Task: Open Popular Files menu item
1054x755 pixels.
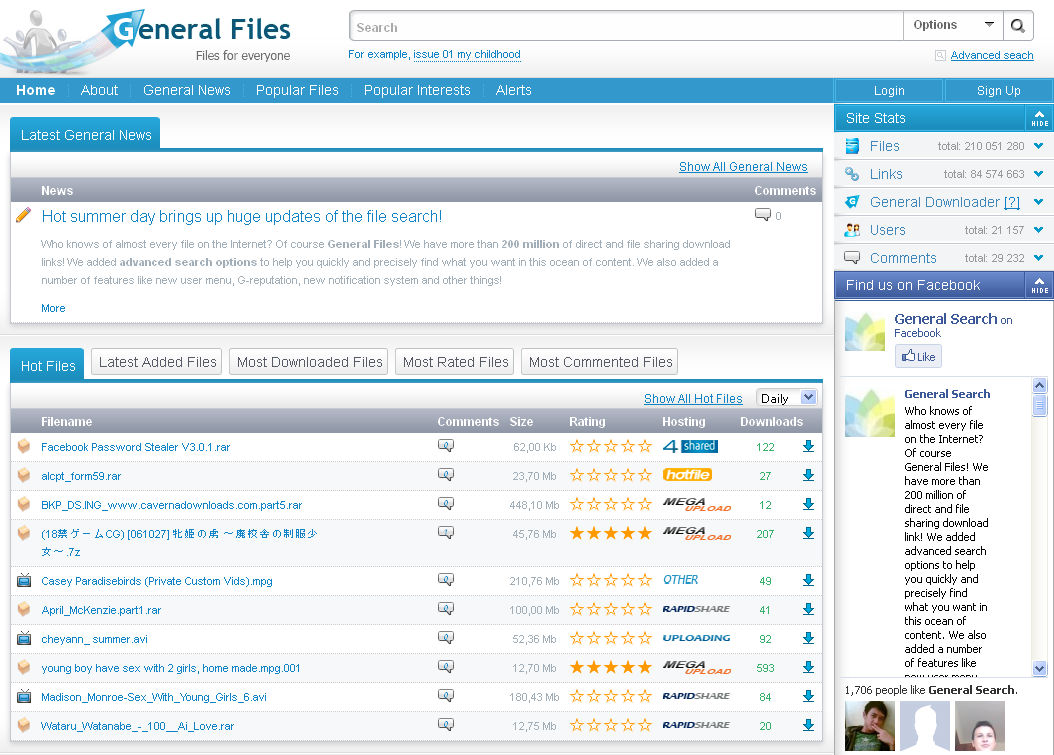Action: (x=297, y=90)
